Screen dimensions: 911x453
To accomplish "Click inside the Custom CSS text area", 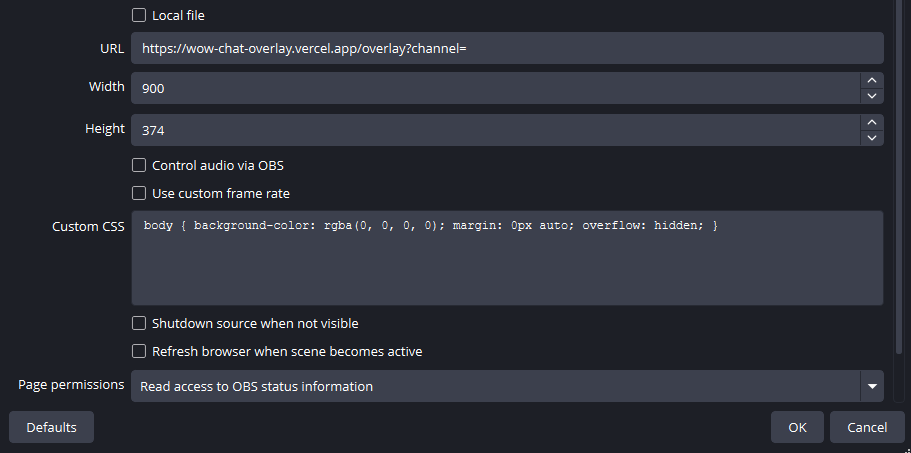I will pyautogui.click(x=507, y=258).
